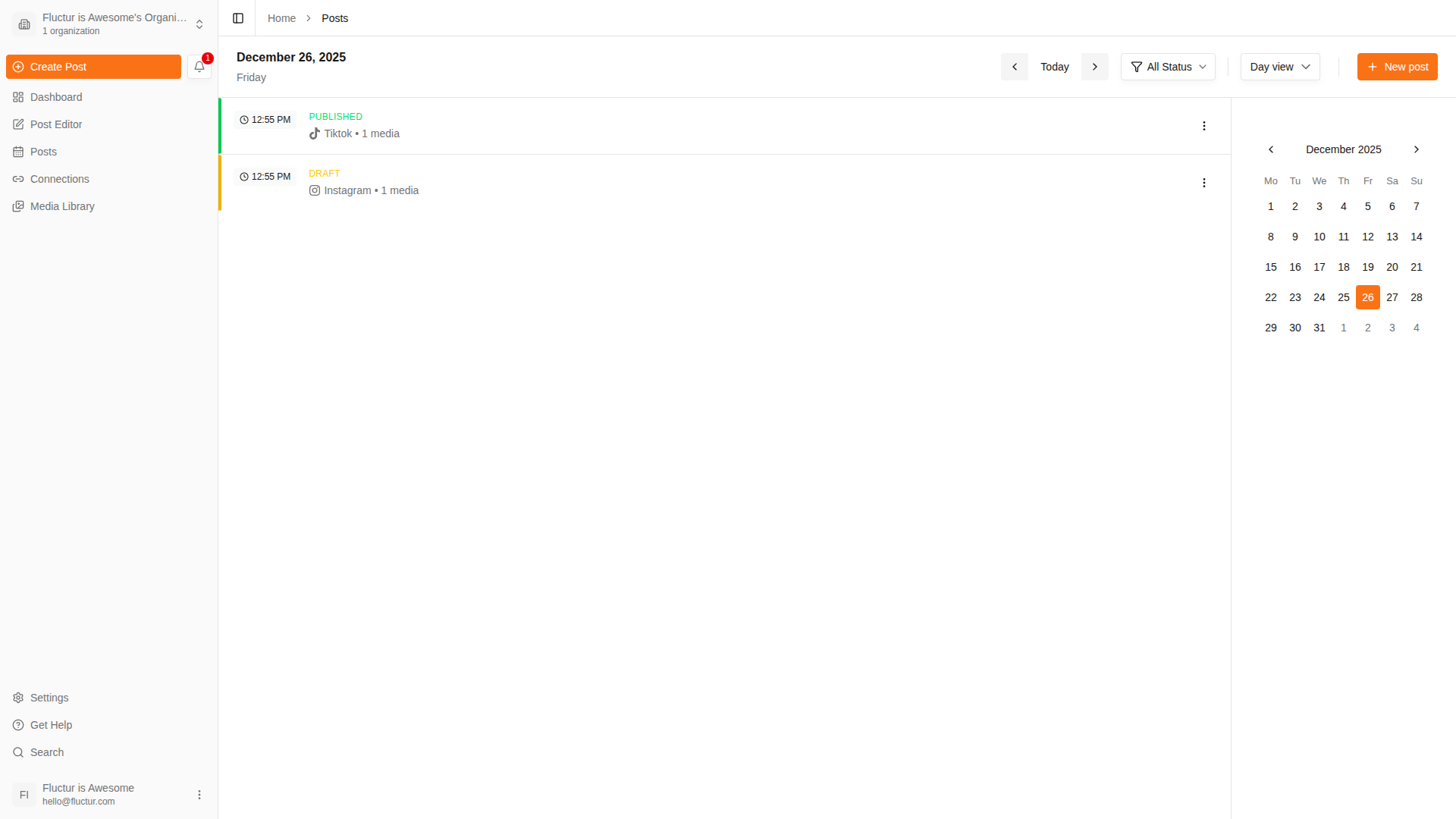Expand the organization switcher chevron
Screen dimensions: 1456x819
click(x=199, y=24)
